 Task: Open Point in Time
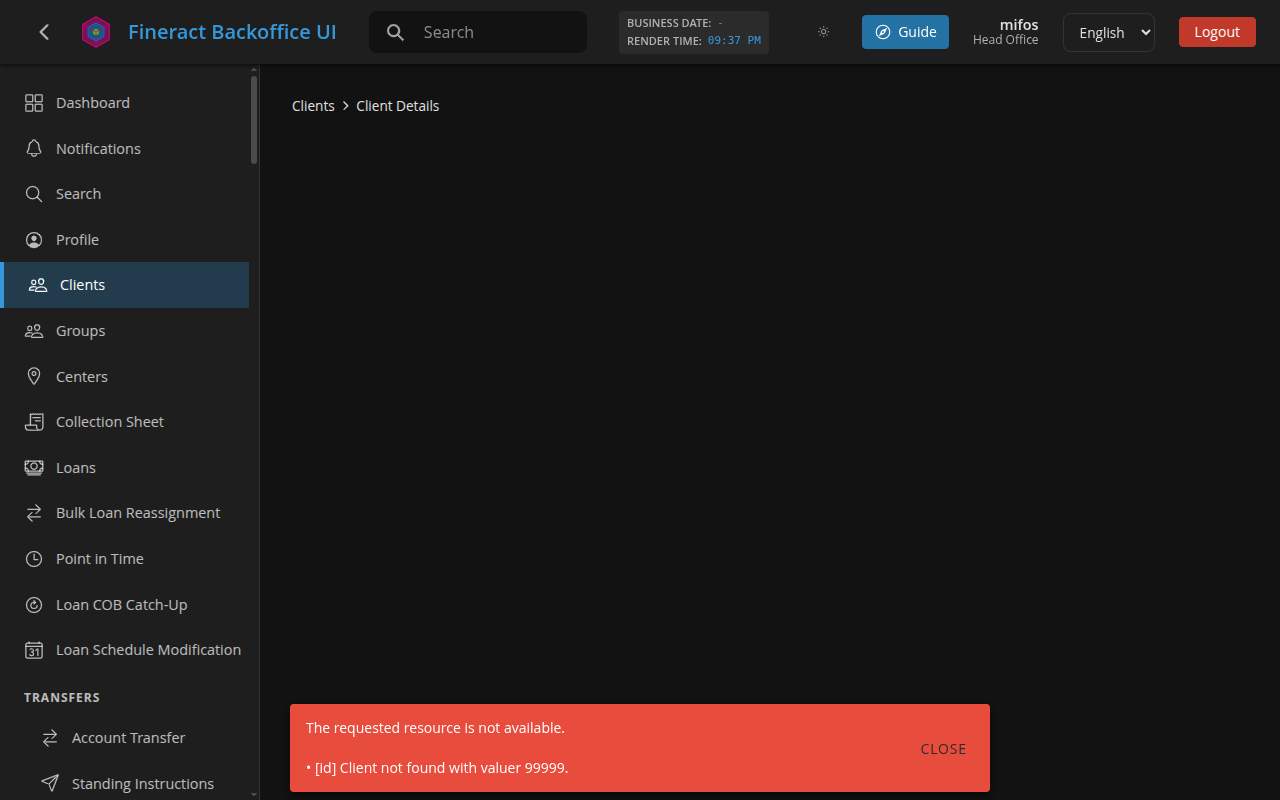point(124,559)
